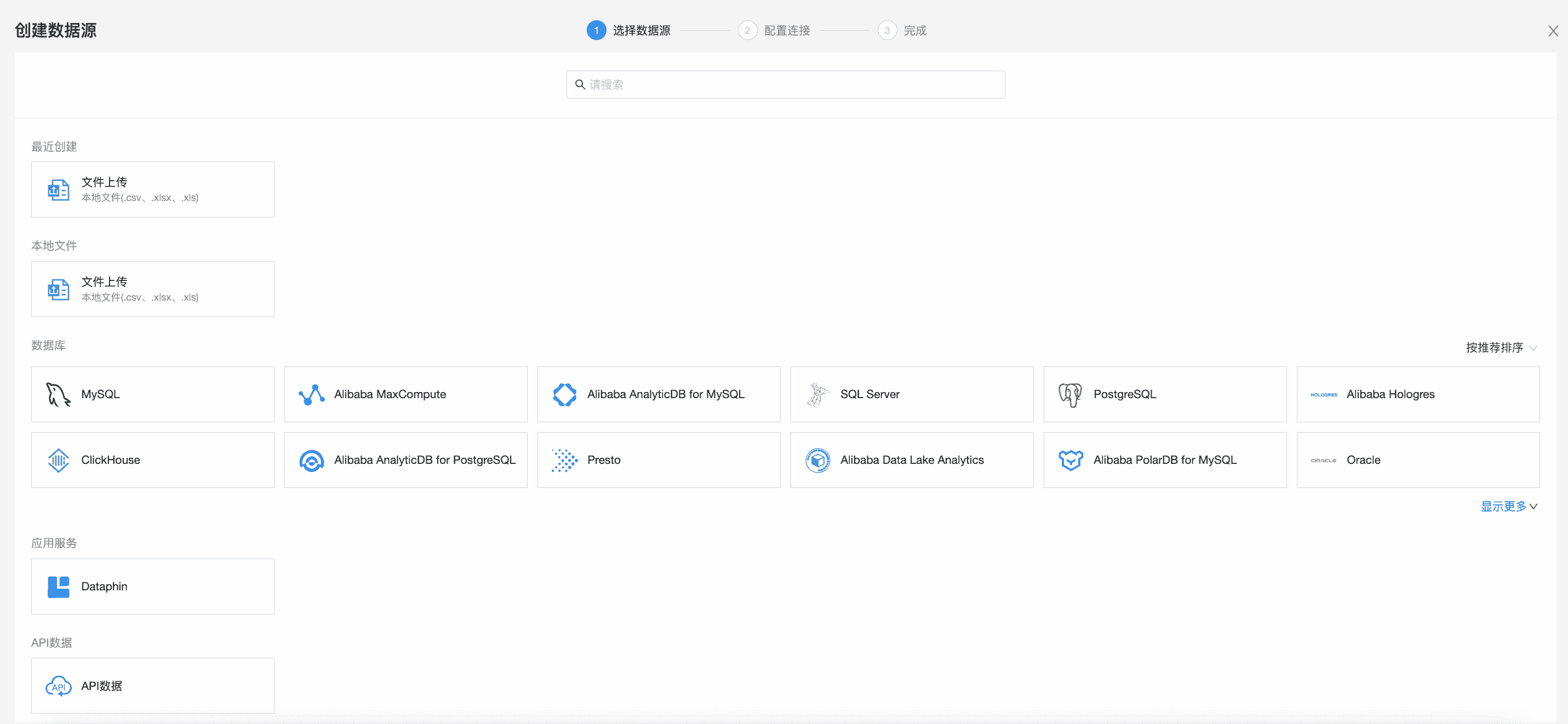Screen dimensions: 1568x724
Task: Focus the 请搜索 search field
Action: point(785,84)
